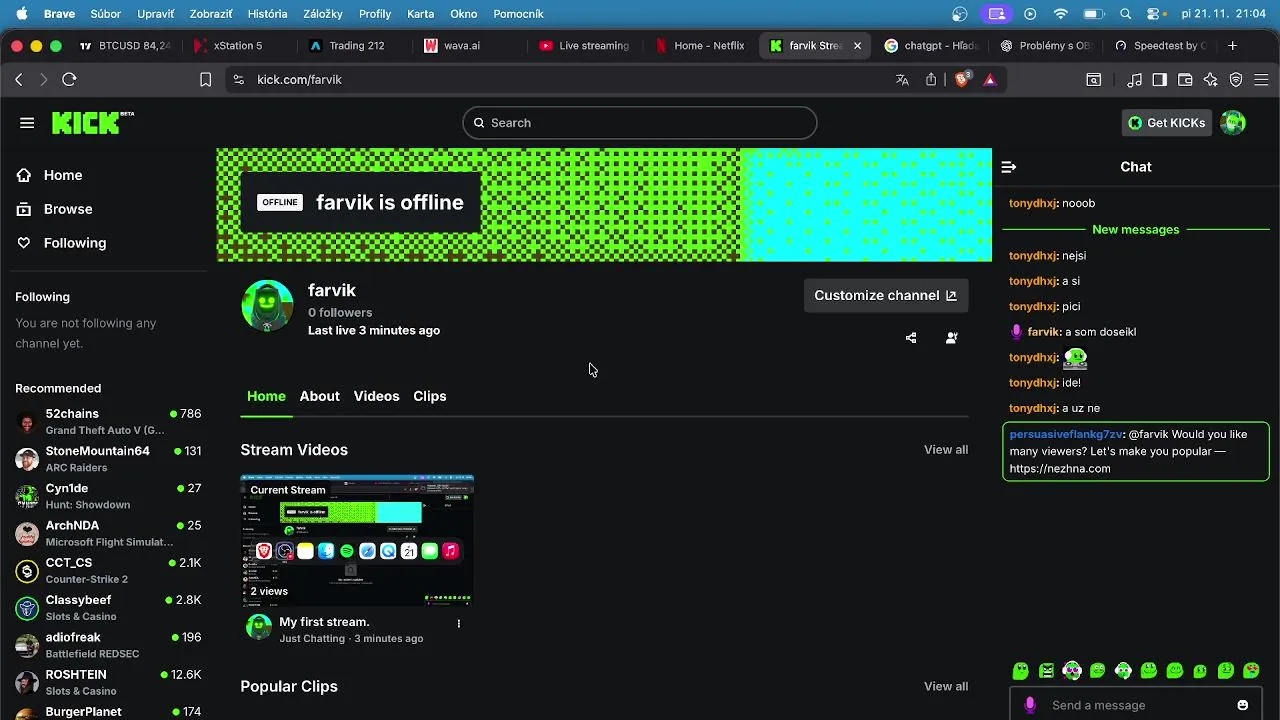Switch to the Speedtest browser tab
Image resolution: width=1280 pixels, height=720 pixels.
[1162, 45]
